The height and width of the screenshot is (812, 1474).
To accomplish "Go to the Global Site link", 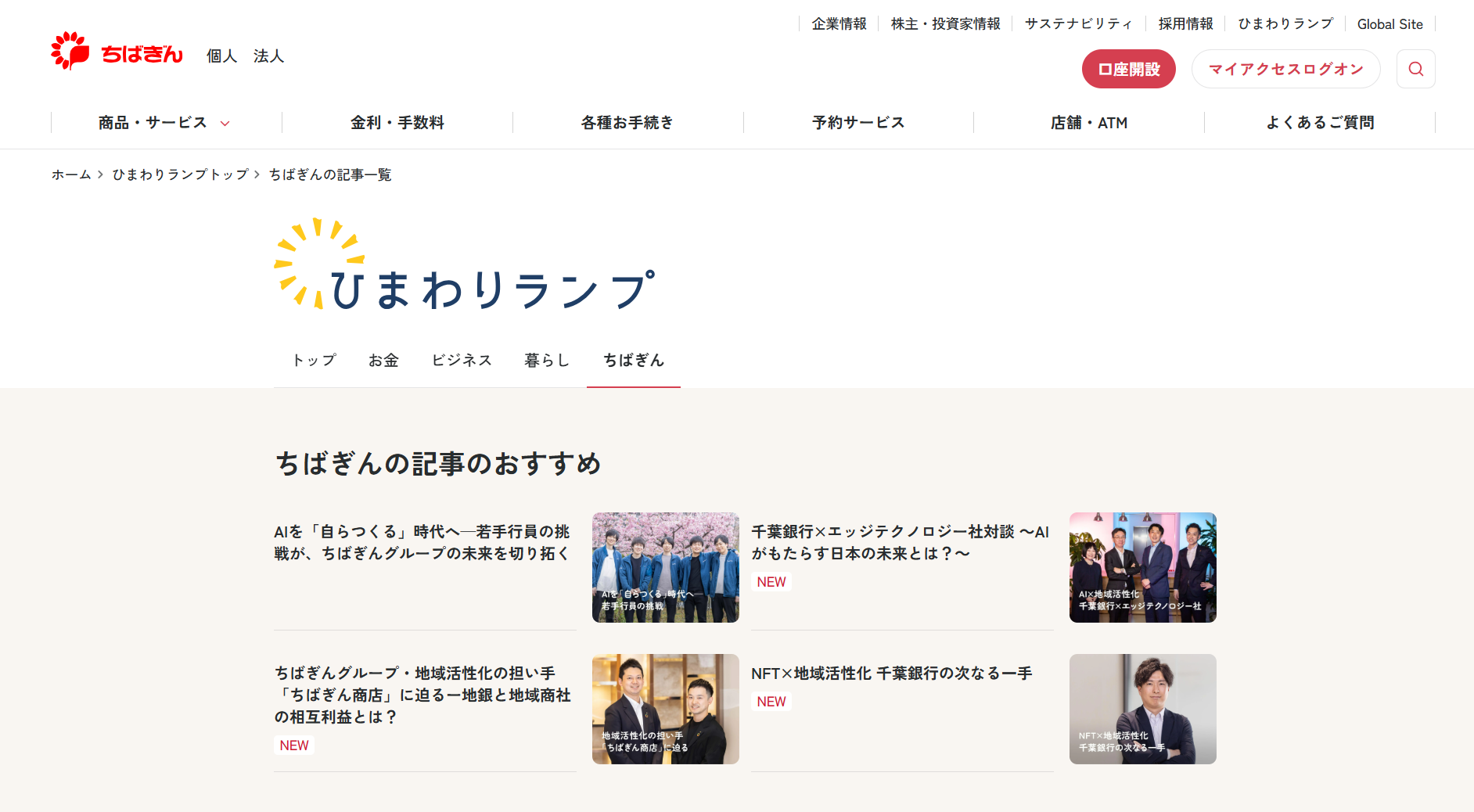I will 1390,24.
